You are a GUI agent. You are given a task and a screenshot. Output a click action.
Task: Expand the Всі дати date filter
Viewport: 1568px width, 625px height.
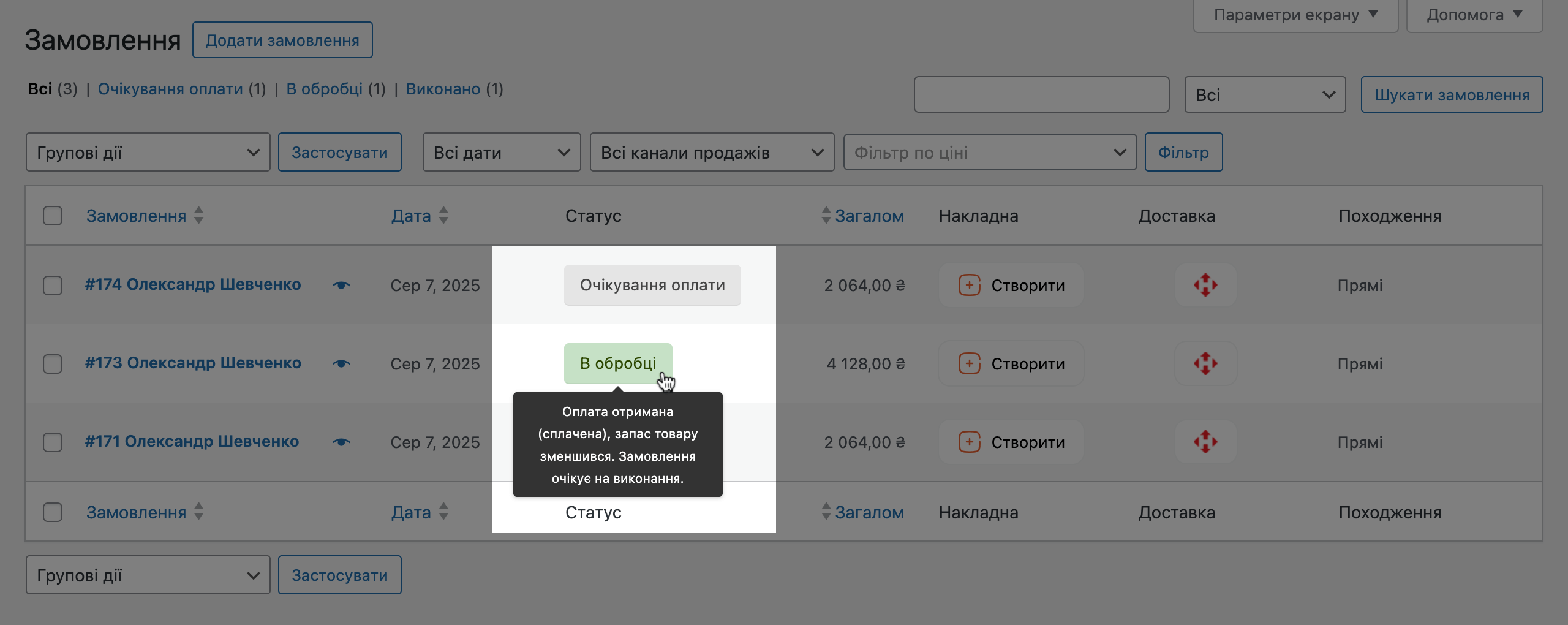[502, 152]
